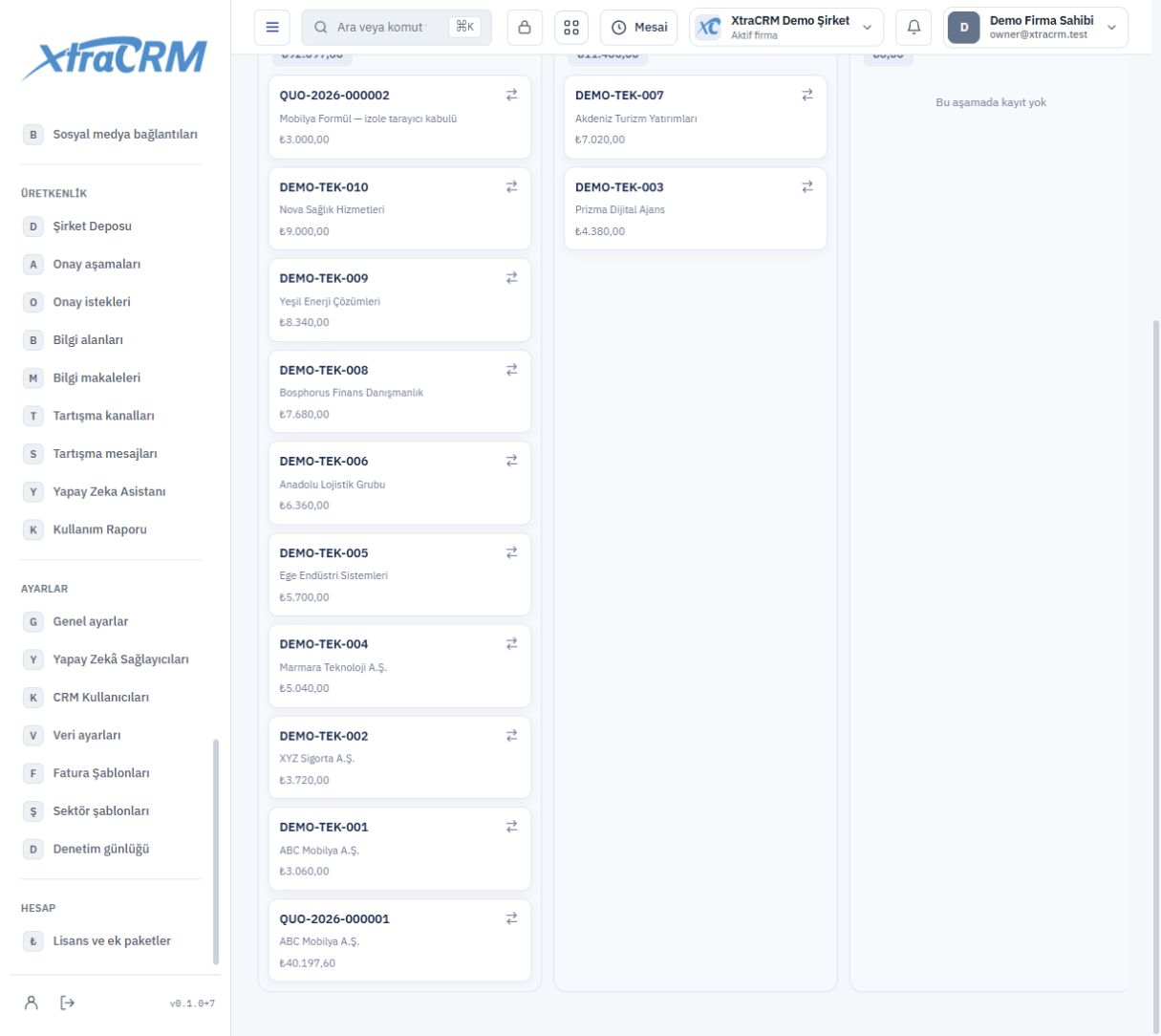Select Veri ayarları
Image resolution: width=1161 pixels, height=1036 pixels.
tap(111, 735)
